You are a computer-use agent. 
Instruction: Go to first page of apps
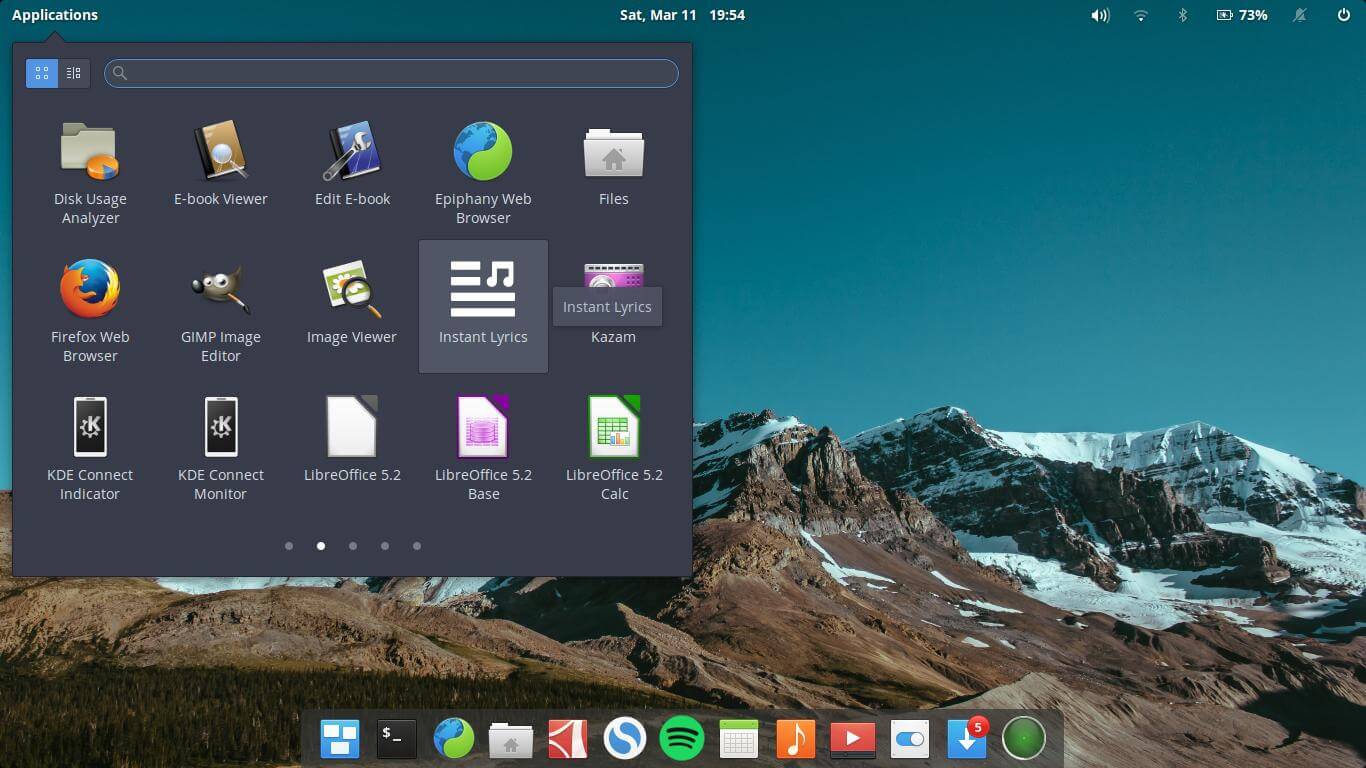tap(289, 546)
